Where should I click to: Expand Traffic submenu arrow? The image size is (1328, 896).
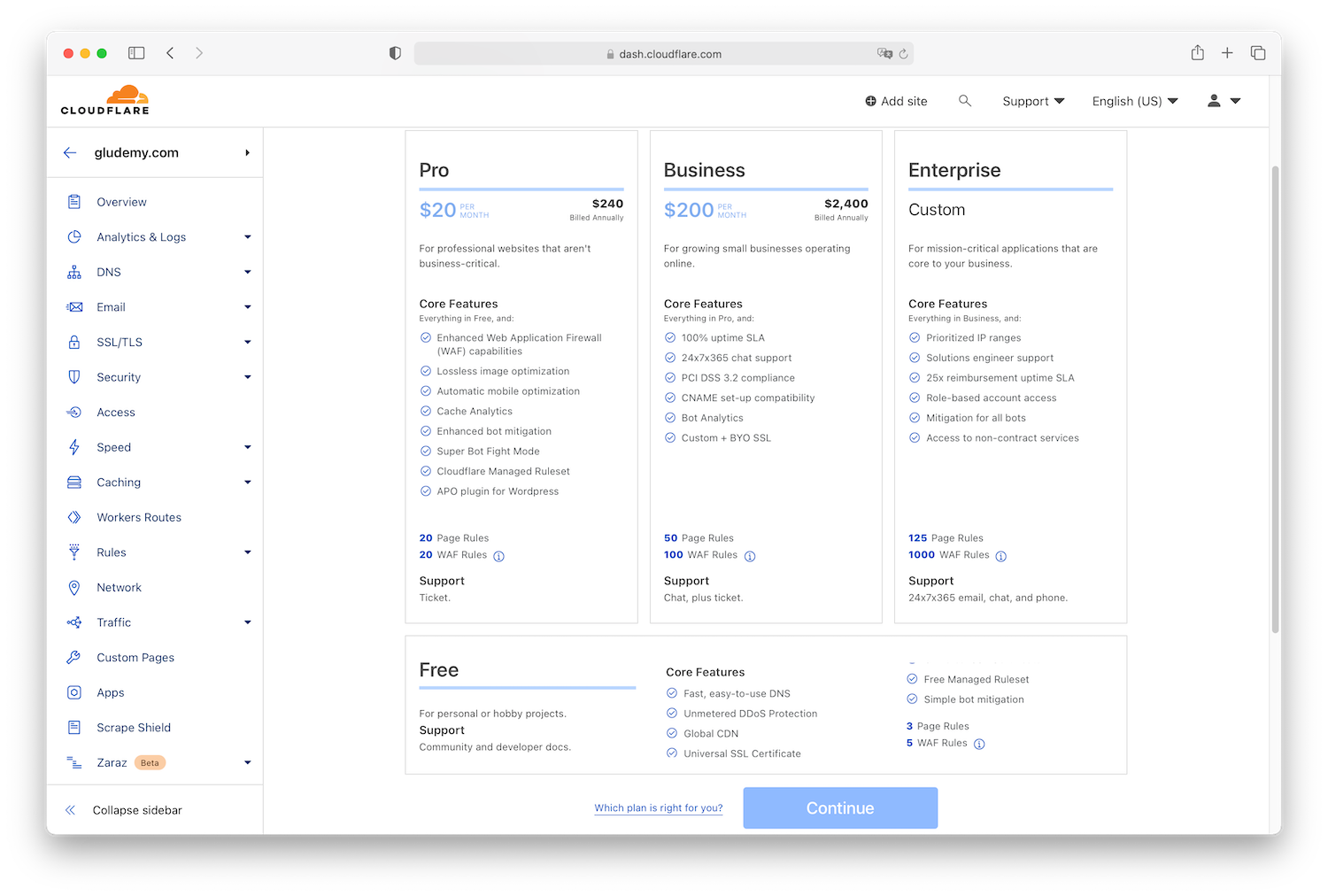tap(248, 622)
